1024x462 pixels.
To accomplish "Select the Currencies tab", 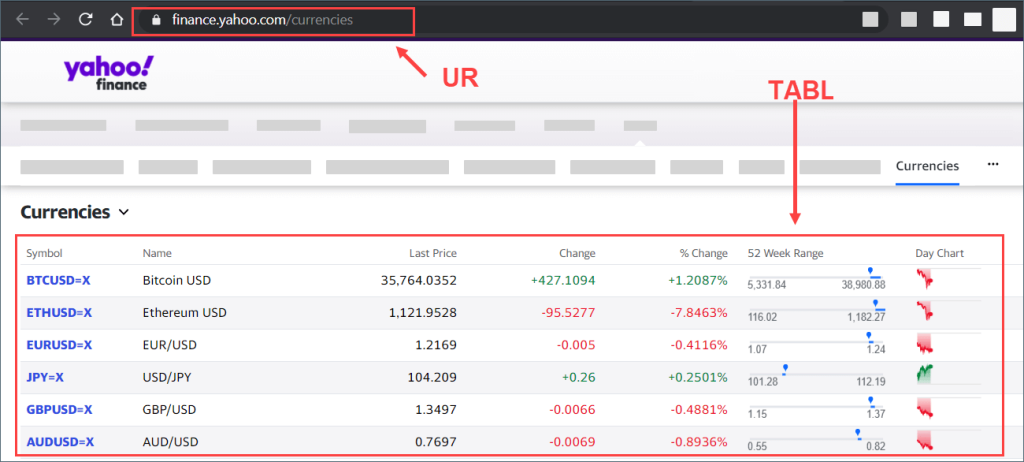I will (x=927, y=166).
